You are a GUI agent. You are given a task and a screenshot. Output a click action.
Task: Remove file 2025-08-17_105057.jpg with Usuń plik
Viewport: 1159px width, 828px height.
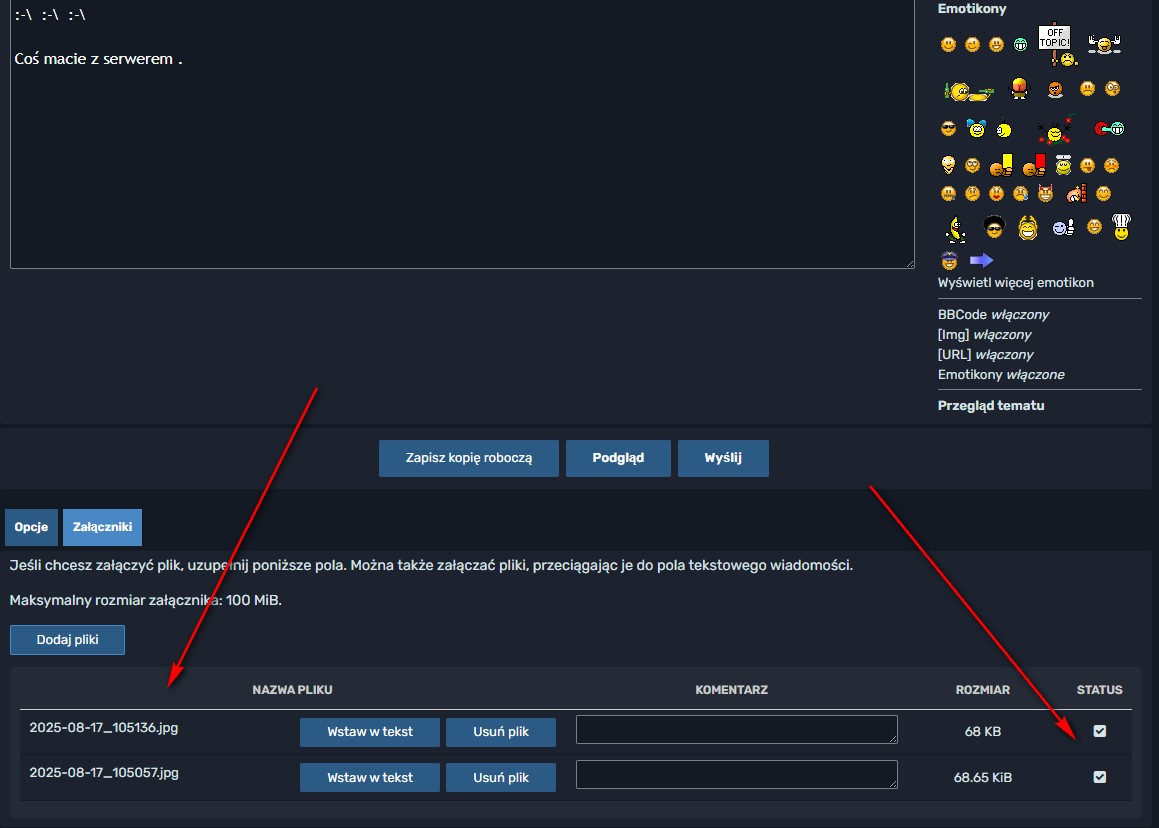coord(500,777)
